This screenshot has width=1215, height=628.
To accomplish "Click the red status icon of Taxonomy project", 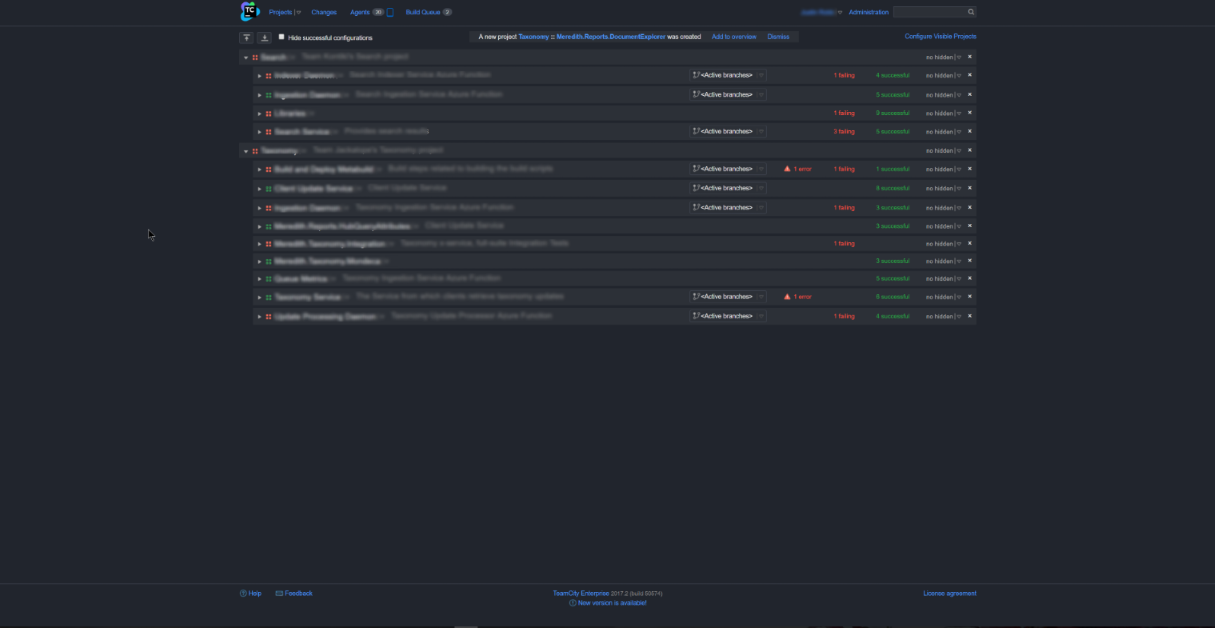I will pos(255,151).
